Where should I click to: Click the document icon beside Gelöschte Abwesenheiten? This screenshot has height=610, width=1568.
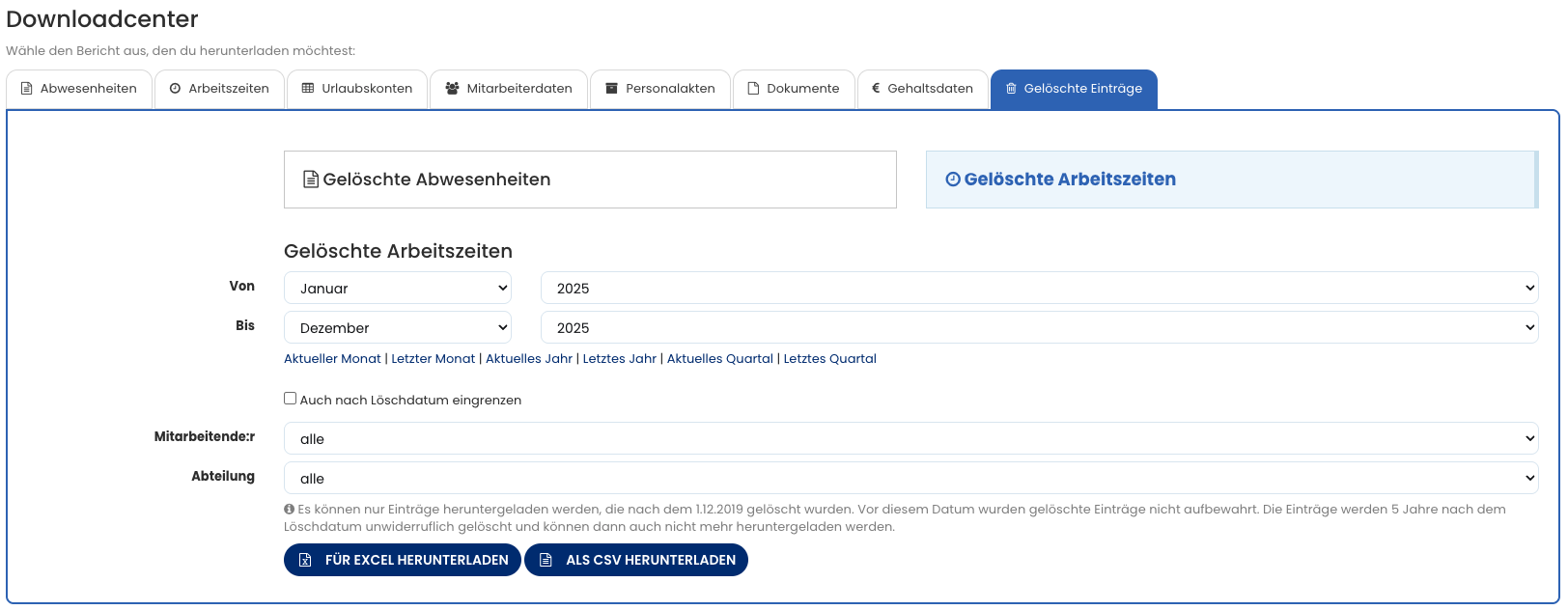(x=311, y=180)
